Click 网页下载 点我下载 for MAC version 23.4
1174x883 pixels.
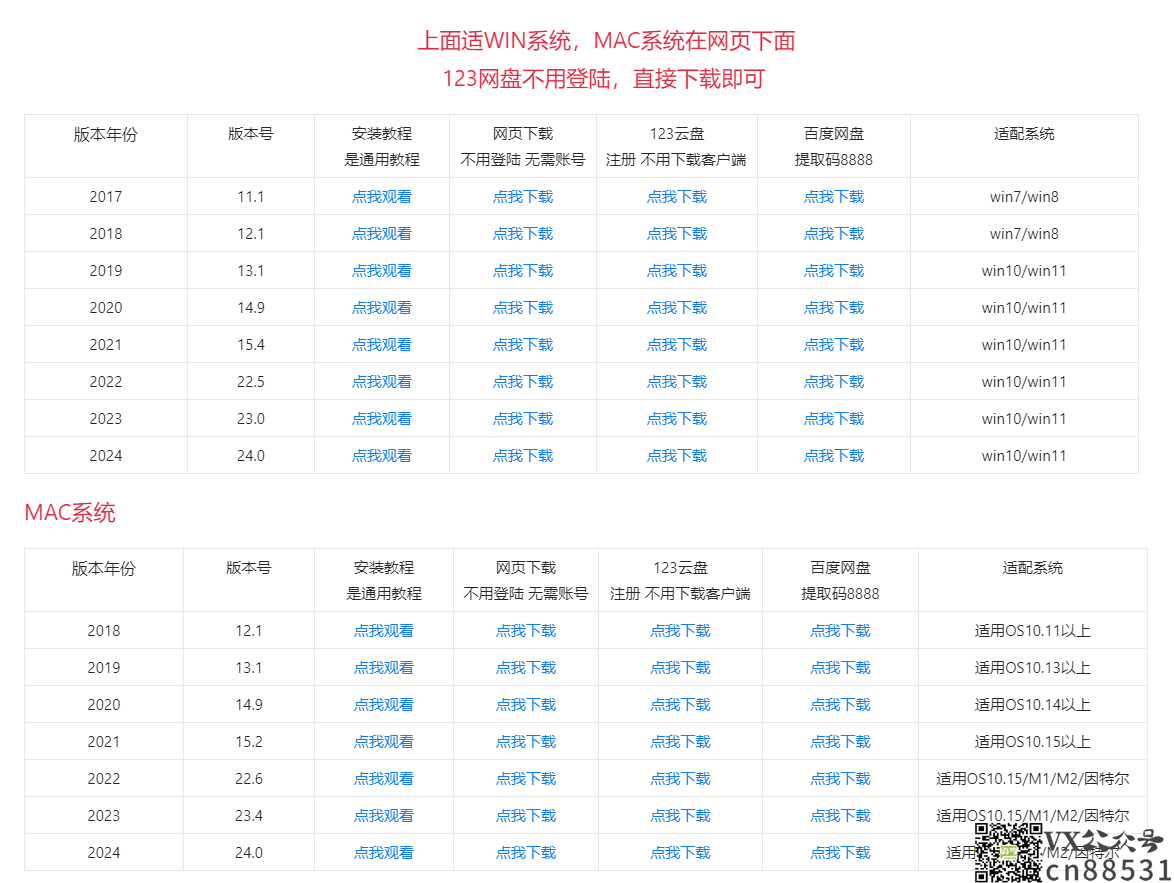[x=526, y=816]
